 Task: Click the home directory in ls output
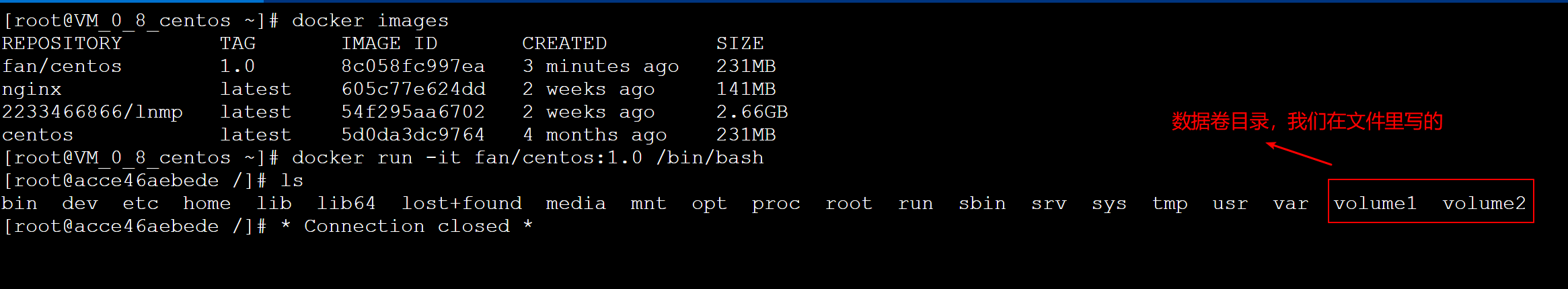pyautogui.click(x=207, y=203)
